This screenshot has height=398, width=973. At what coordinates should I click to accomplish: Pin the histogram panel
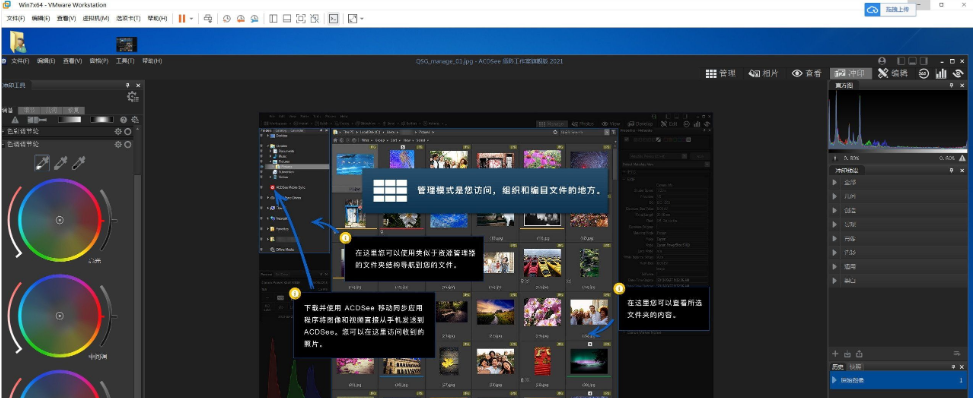tap(952, 85)
